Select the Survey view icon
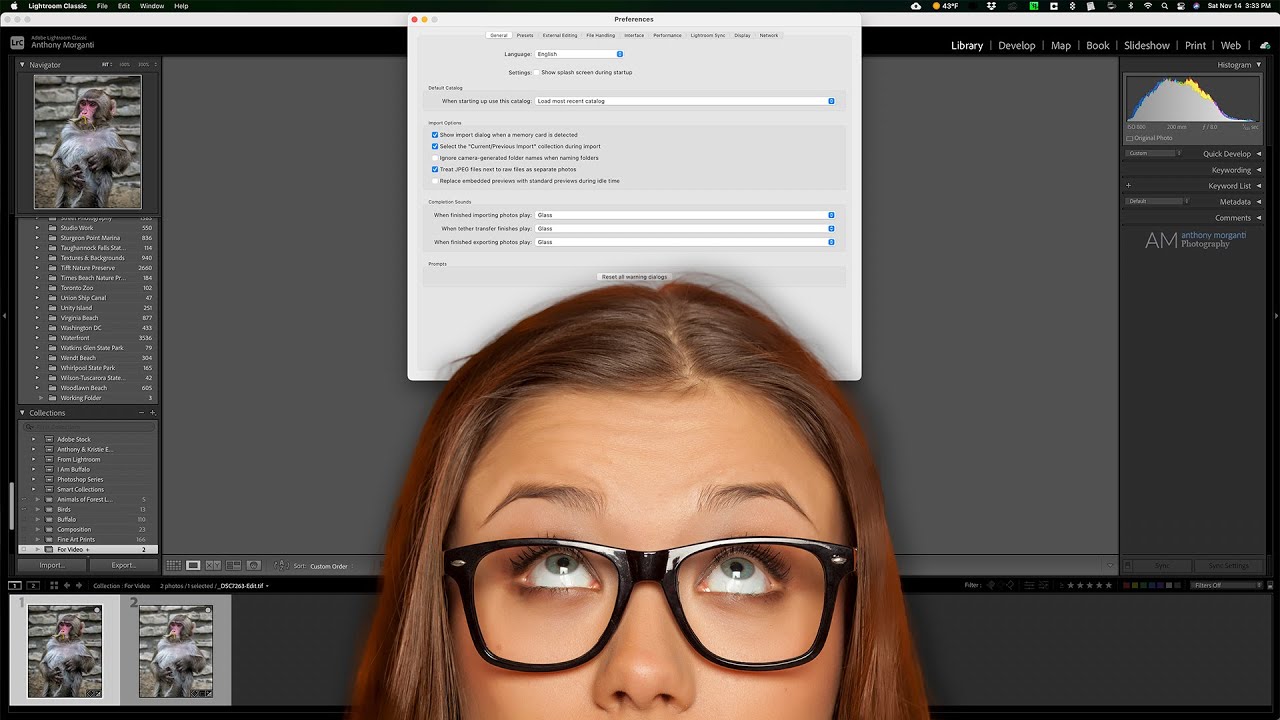 click(x=233, y=566)
